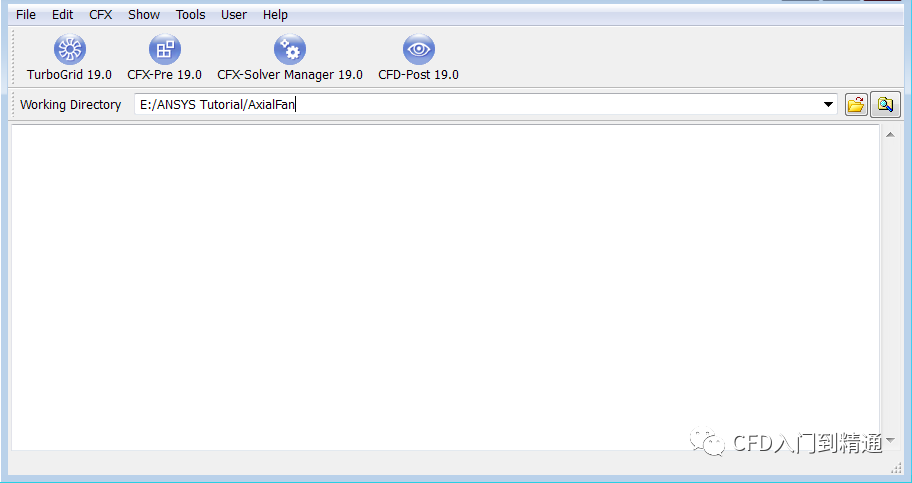Browse for working directory folder
Viewport: 912px width, 483px height.
tap(856, 105)
